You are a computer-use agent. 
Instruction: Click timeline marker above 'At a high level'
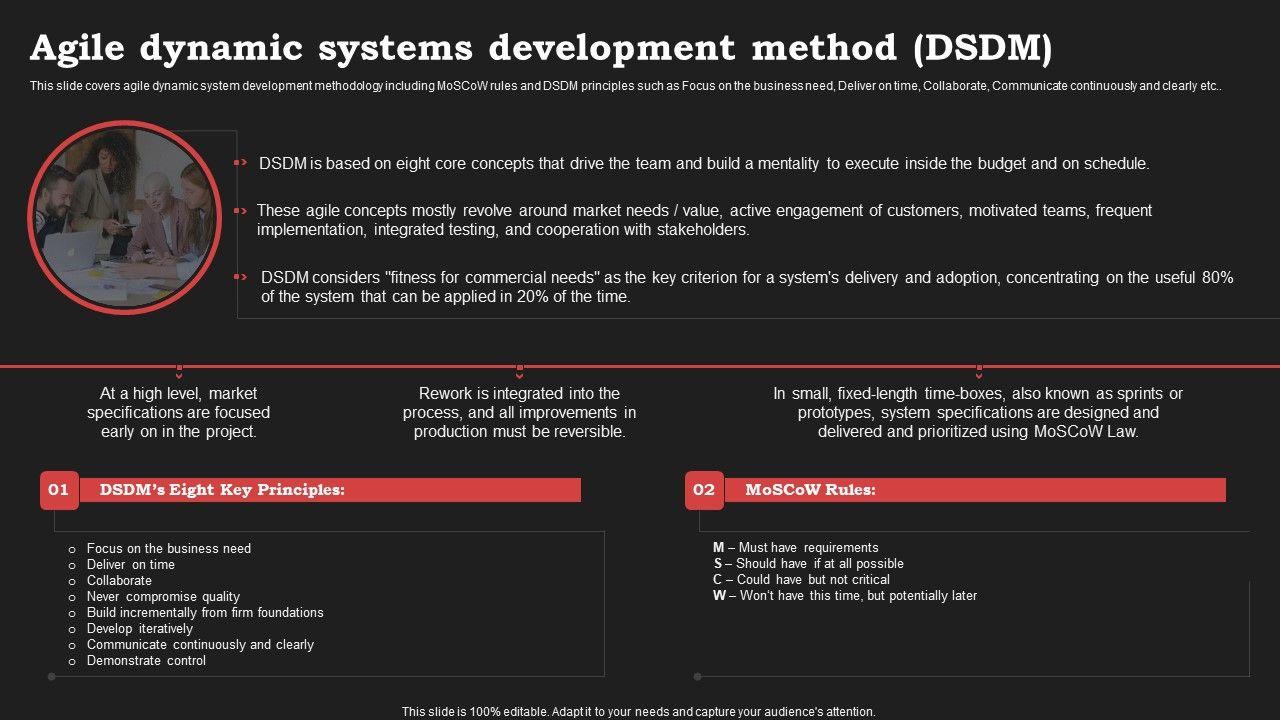(179, 370)
